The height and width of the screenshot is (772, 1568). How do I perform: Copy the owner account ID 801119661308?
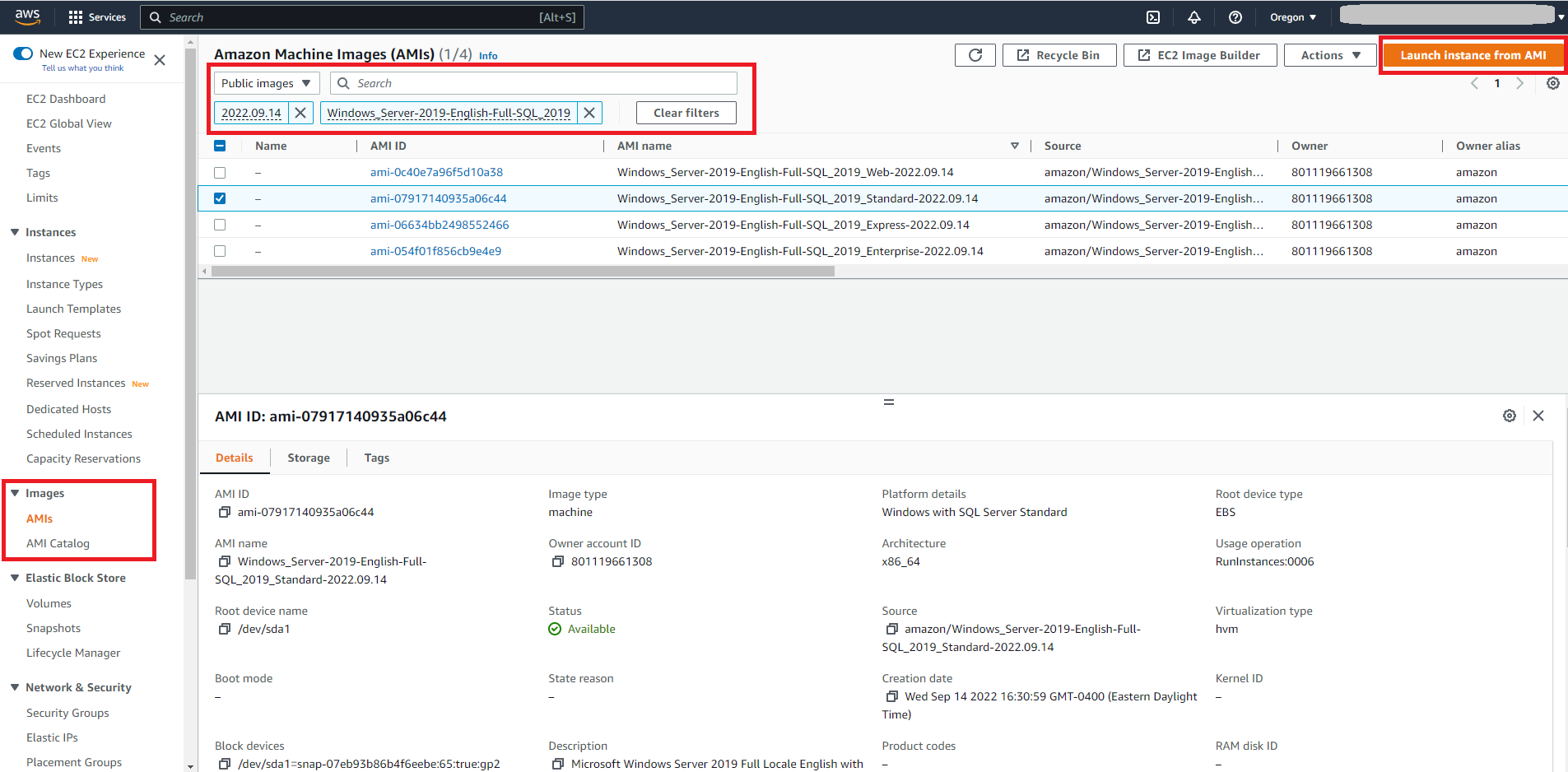tap(557, 561)
